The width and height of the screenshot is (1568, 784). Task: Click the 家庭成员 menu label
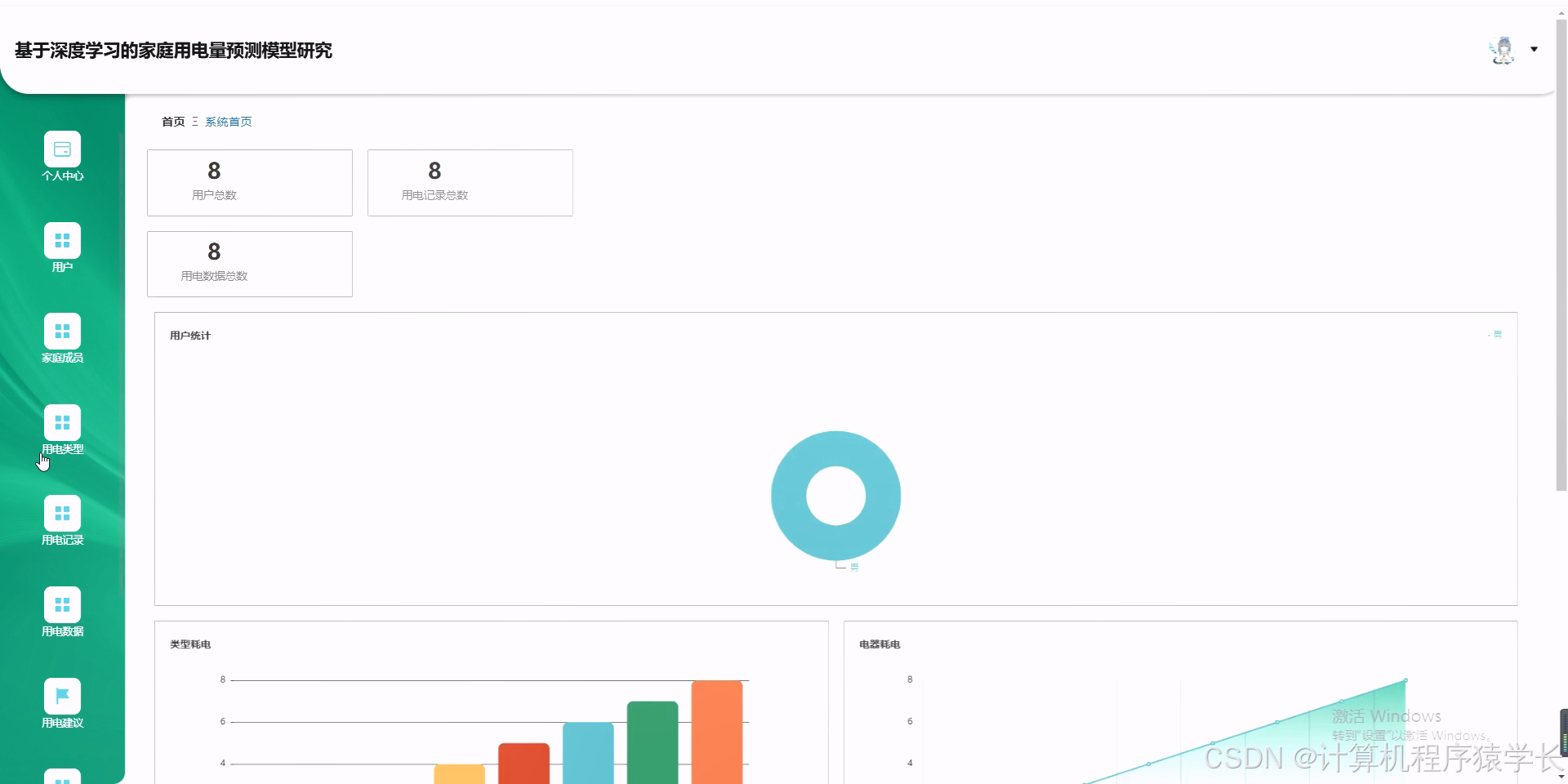pyautogui.click(x=62, y=358)
